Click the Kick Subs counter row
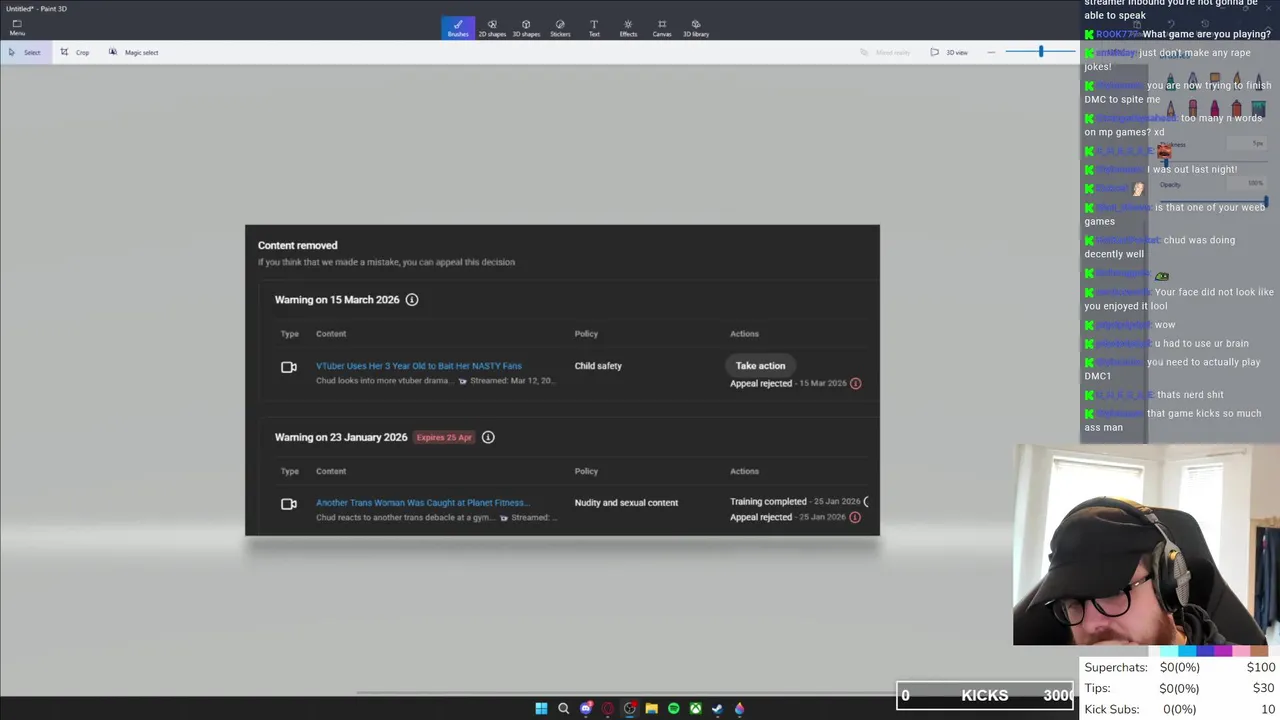The width and height of the screenshot is (1280, 720). (1180, 709)
